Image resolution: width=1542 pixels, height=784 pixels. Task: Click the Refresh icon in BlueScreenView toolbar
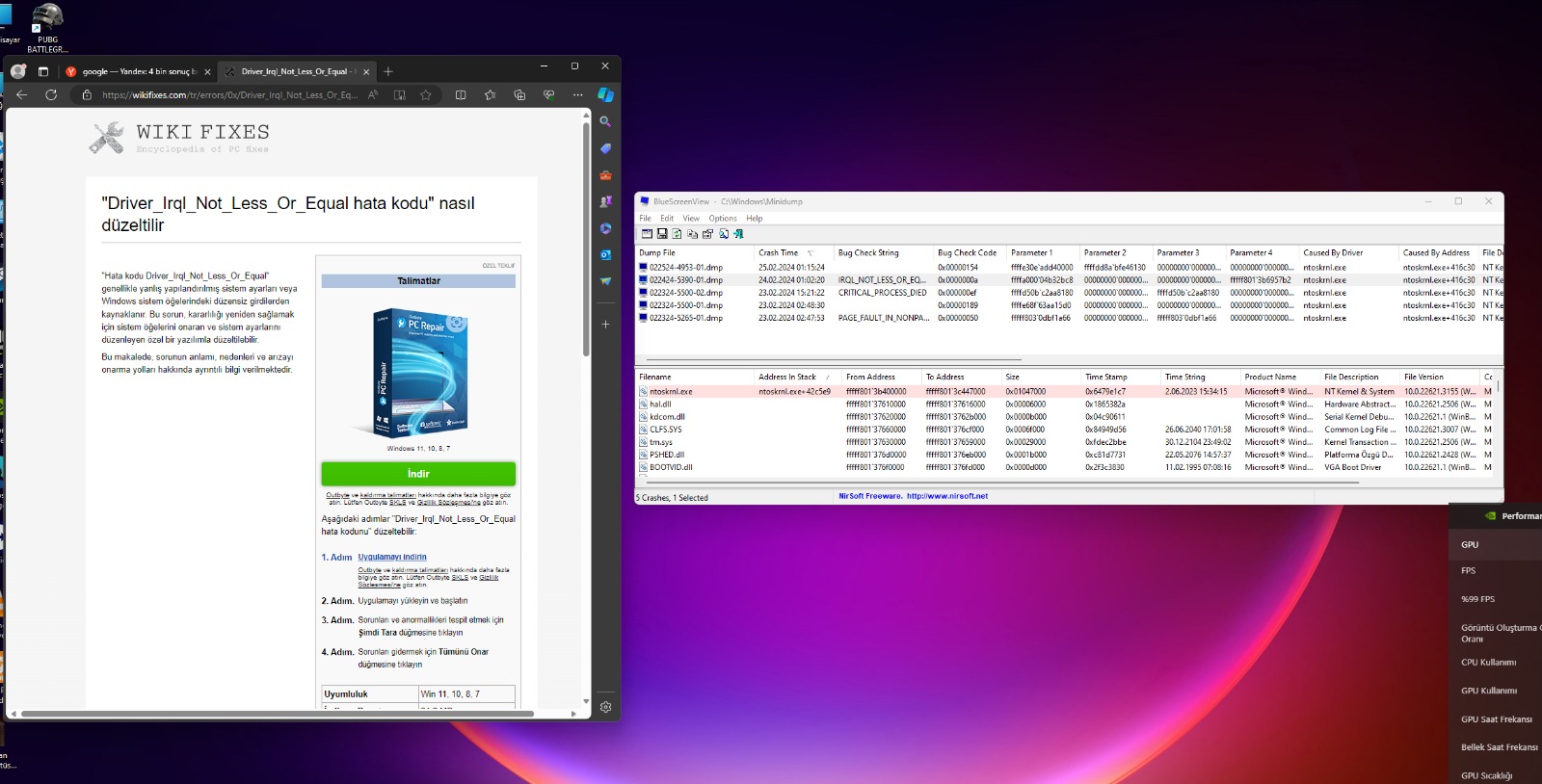(678, 234)
